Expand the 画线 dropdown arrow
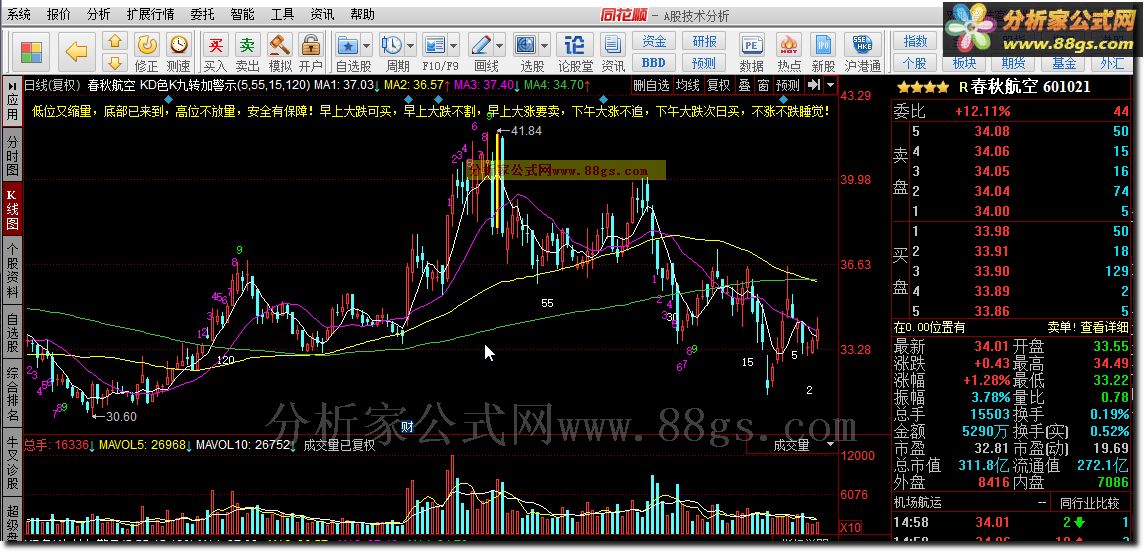The width and height of the screenshot is (1145, 552). [499, 46]
